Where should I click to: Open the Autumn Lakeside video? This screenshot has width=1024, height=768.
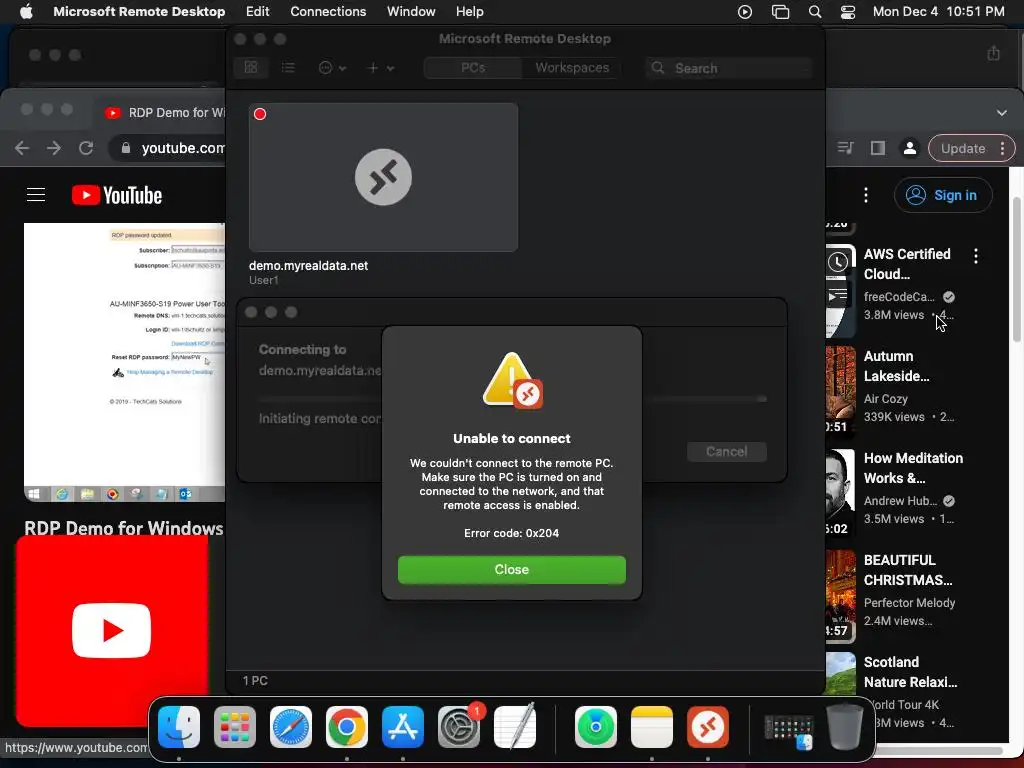click(x=897, y=366)
